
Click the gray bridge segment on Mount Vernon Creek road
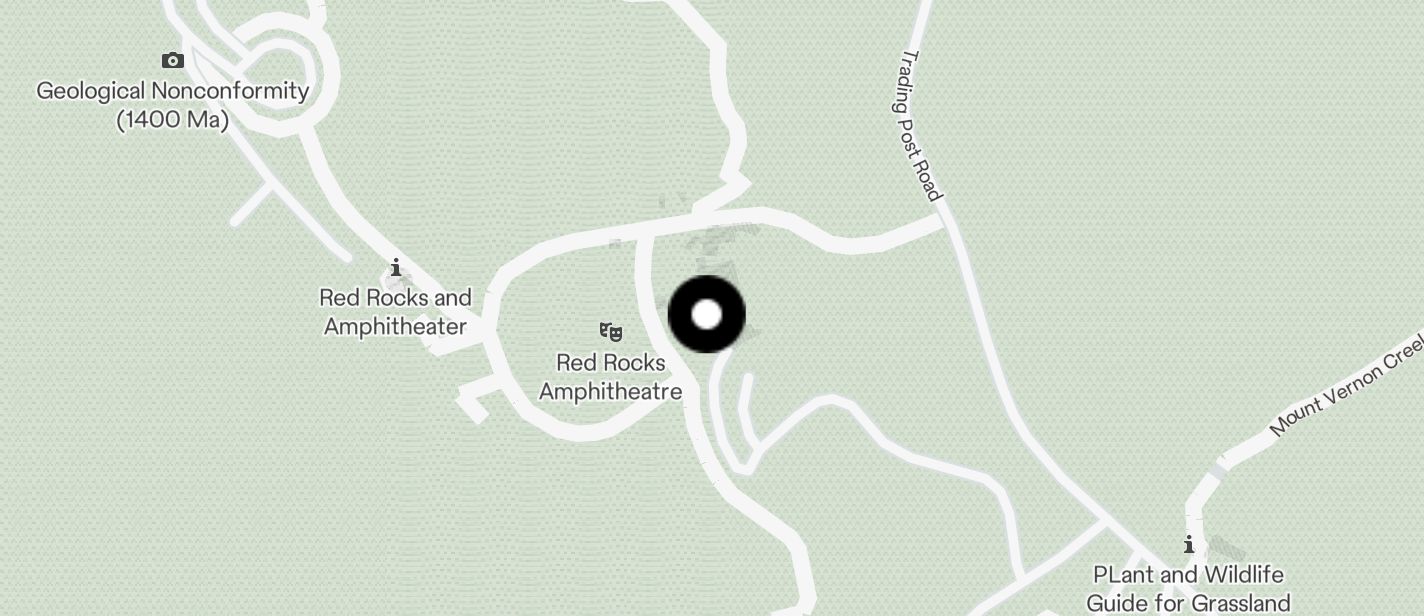(1217, 469)
